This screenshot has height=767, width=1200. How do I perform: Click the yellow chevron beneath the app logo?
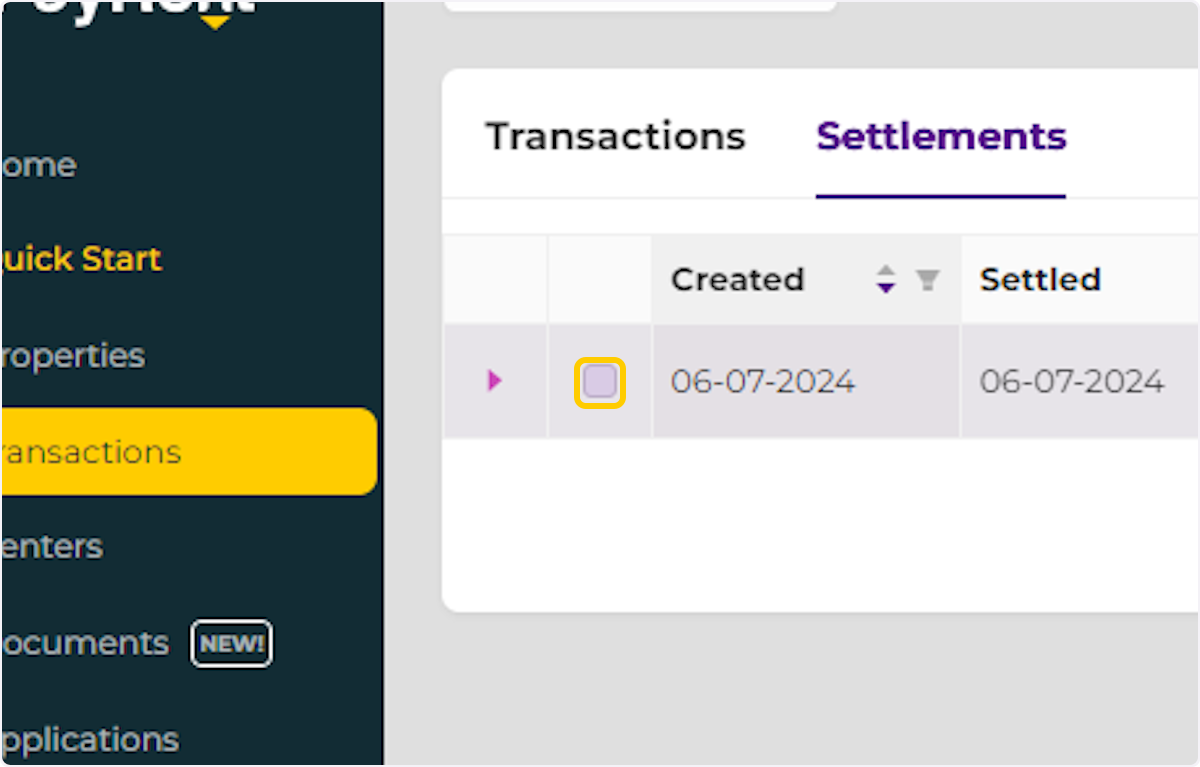(x=213, y=20)
